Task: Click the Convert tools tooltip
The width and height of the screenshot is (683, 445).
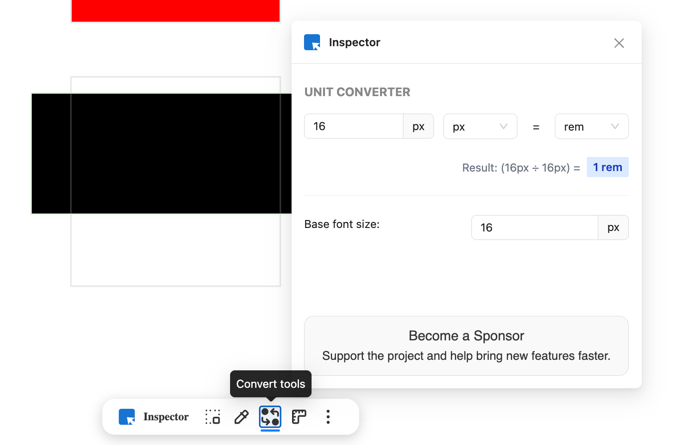Action: pos(270,384)
